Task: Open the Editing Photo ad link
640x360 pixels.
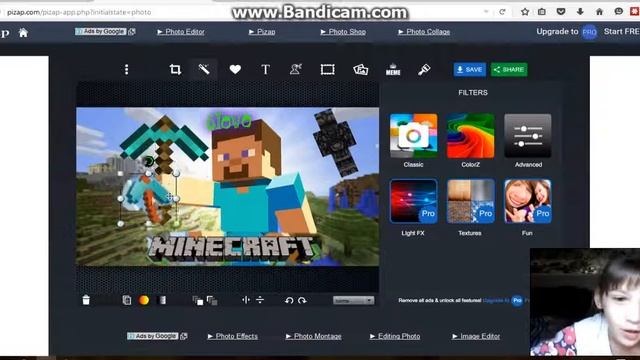Action: tap(395, 336)
